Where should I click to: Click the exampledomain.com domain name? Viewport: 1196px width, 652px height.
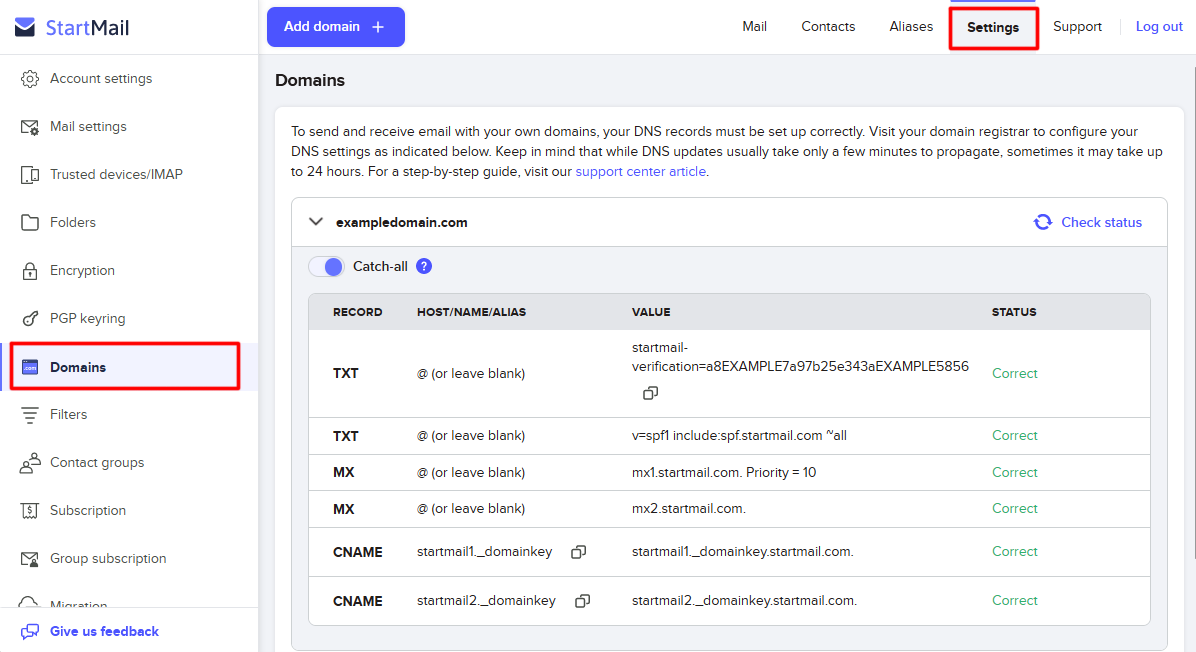click(x=401, y=223)
